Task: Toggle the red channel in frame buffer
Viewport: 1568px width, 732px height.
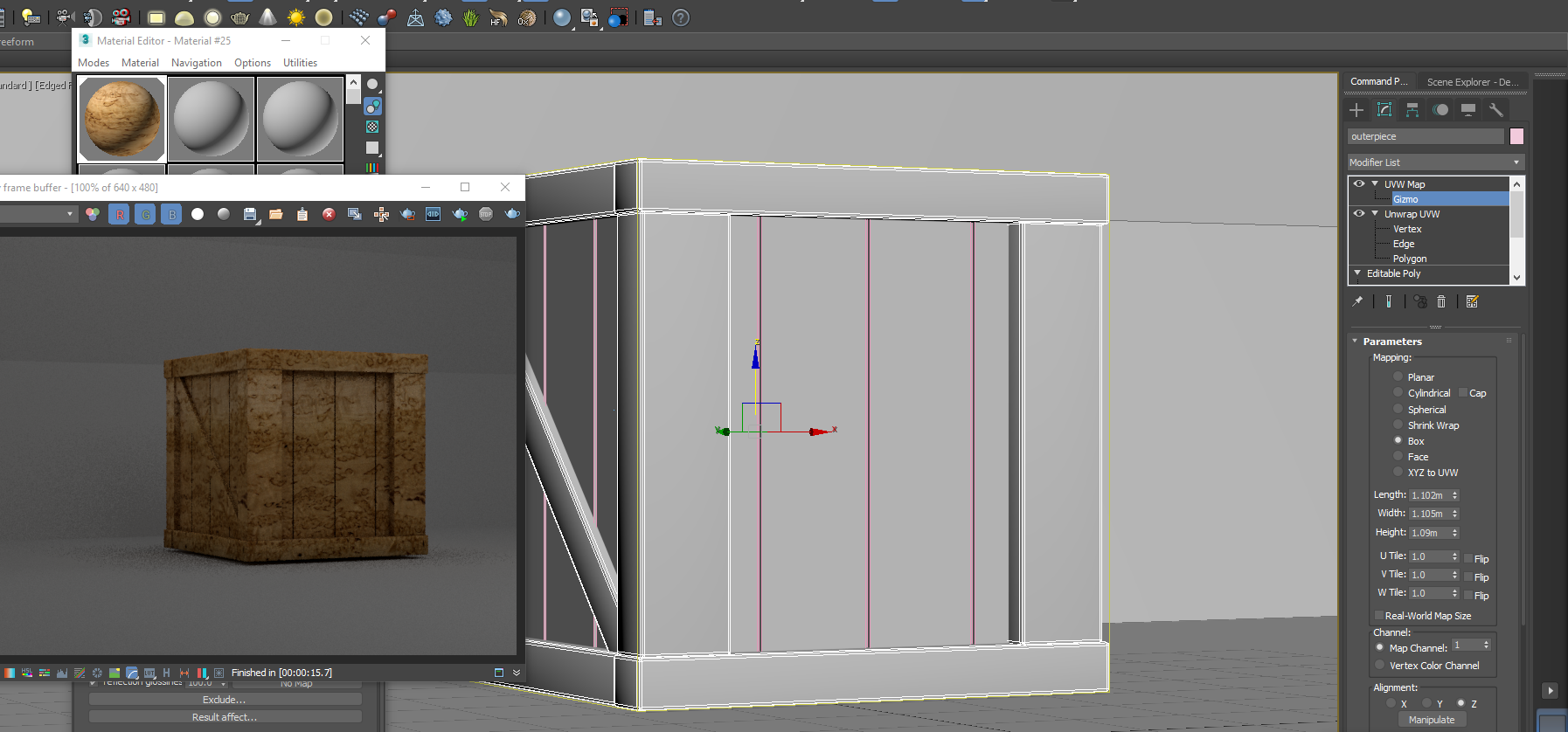Action: tap(119, 214)
